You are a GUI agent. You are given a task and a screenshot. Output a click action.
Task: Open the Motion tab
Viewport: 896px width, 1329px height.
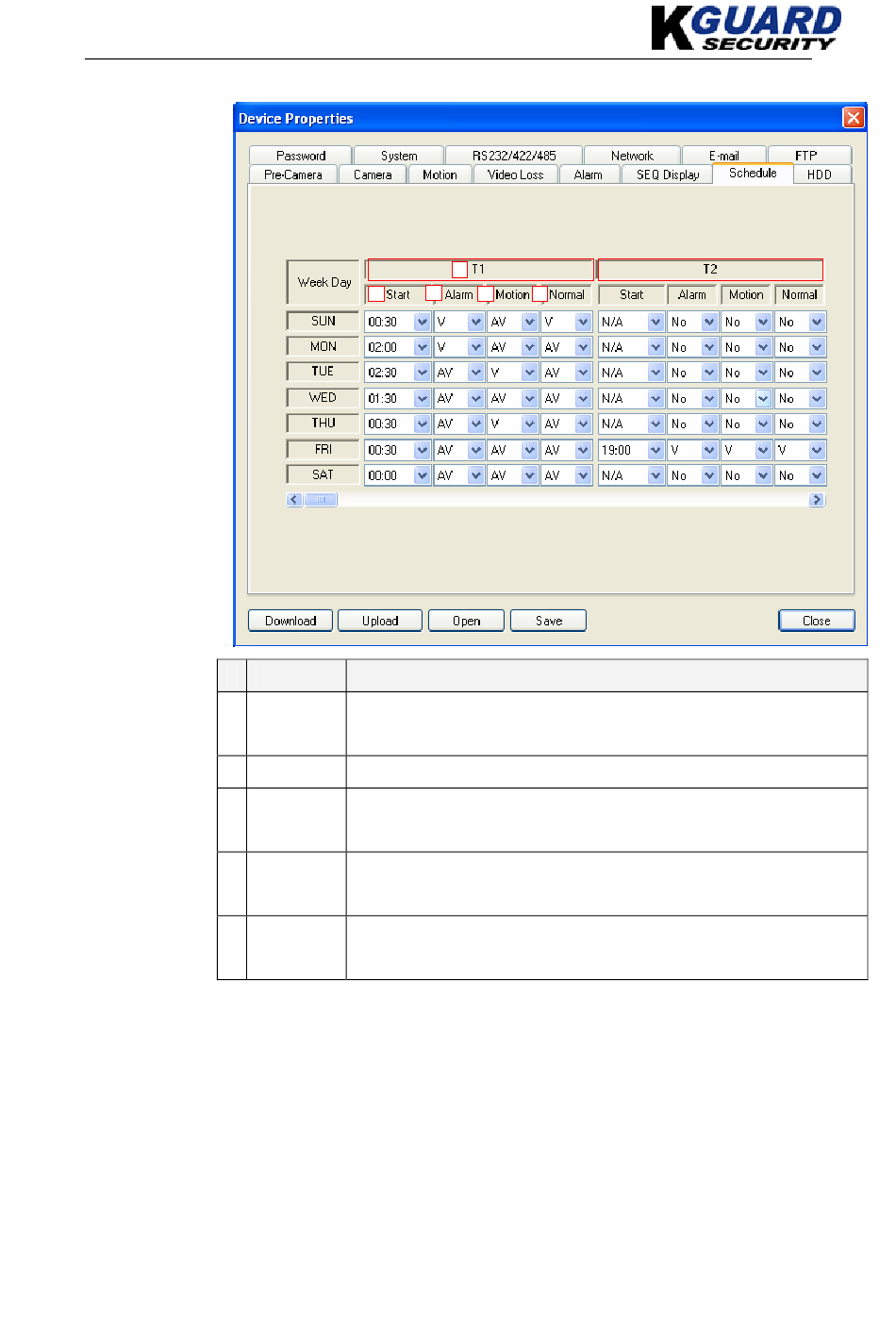[x=440, y=174]
